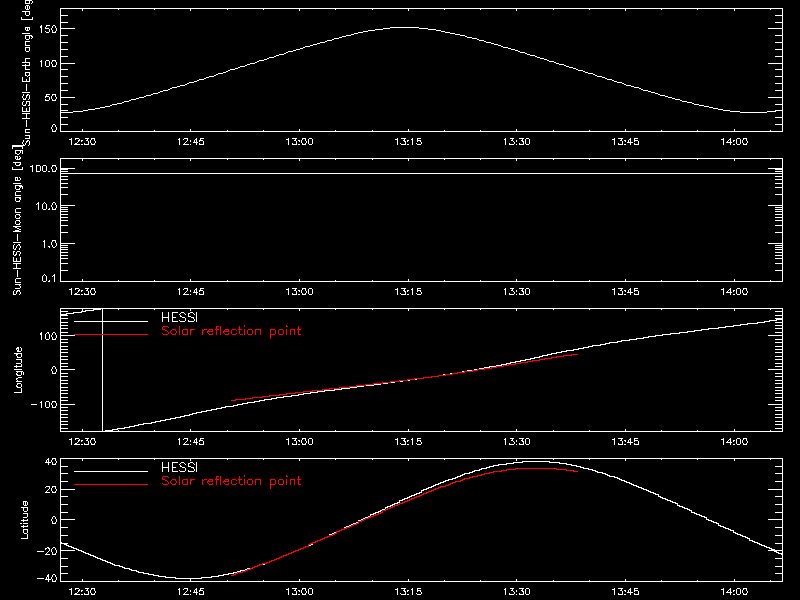The image size is (800, 600).
Task: Click the -40 tick on Latitude axis
Action: (x=47, y=578)
